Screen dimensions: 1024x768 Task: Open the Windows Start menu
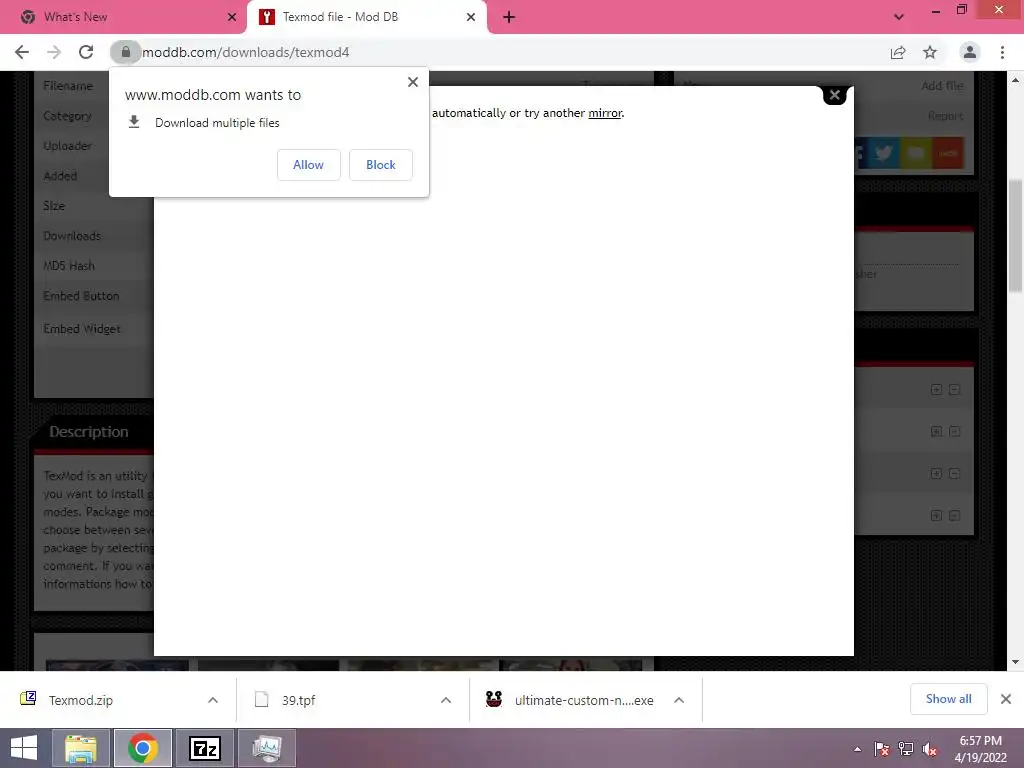pyautogui.click(x=24, y=748)
